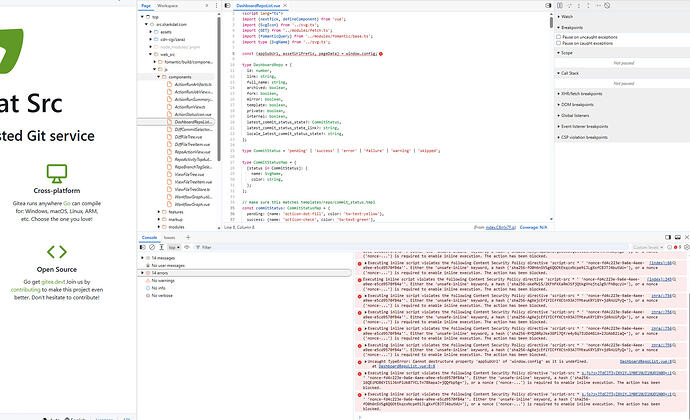Click the pause/resume script execution icon
The image size is (690, 420).
560,6
